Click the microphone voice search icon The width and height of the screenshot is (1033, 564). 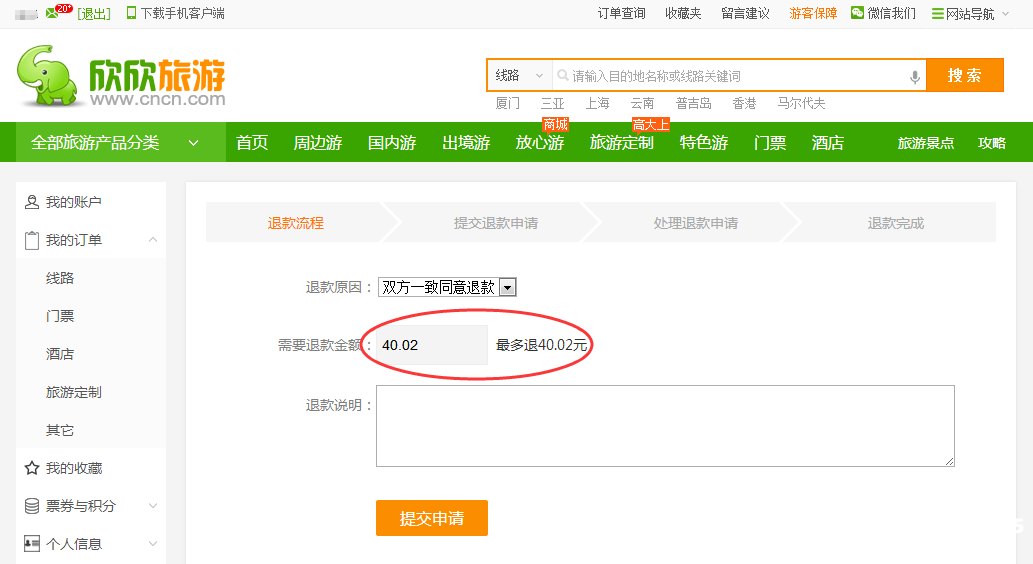click(x=914, y=77)
